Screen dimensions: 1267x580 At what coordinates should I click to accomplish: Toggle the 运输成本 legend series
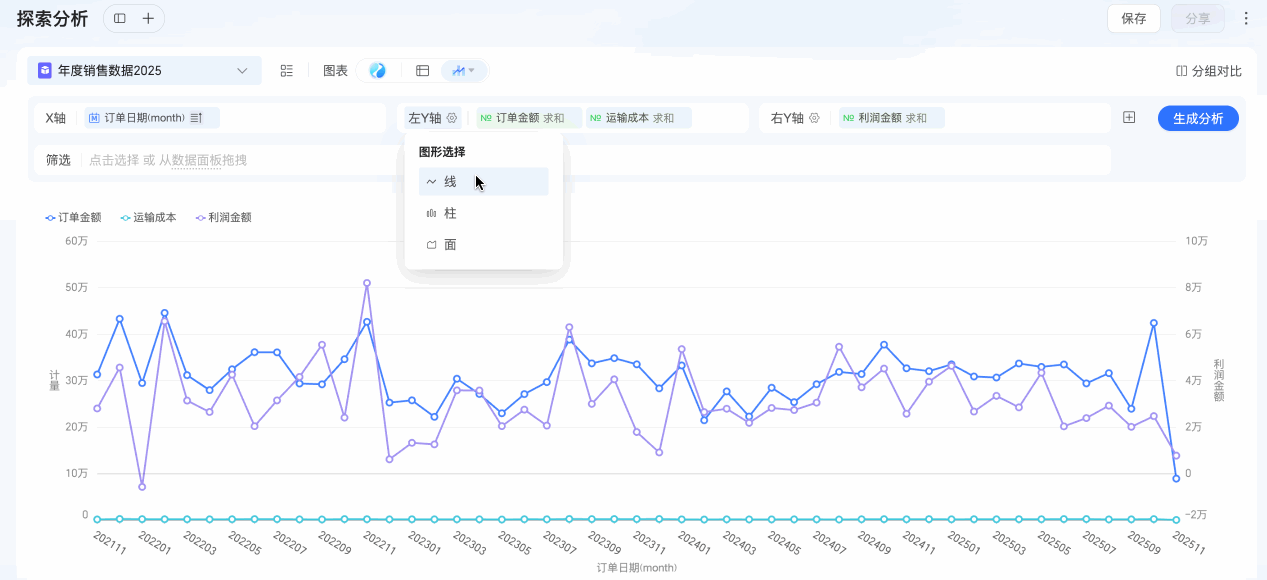click(x=148, y=217)
